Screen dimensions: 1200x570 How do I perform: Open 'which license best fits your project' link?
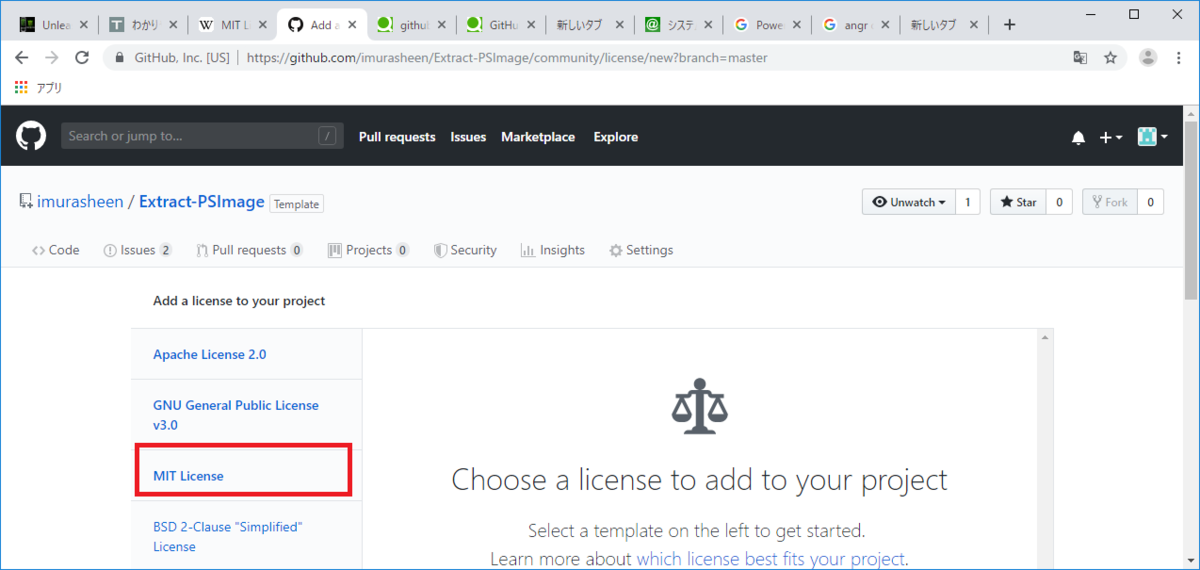point(770,559)
